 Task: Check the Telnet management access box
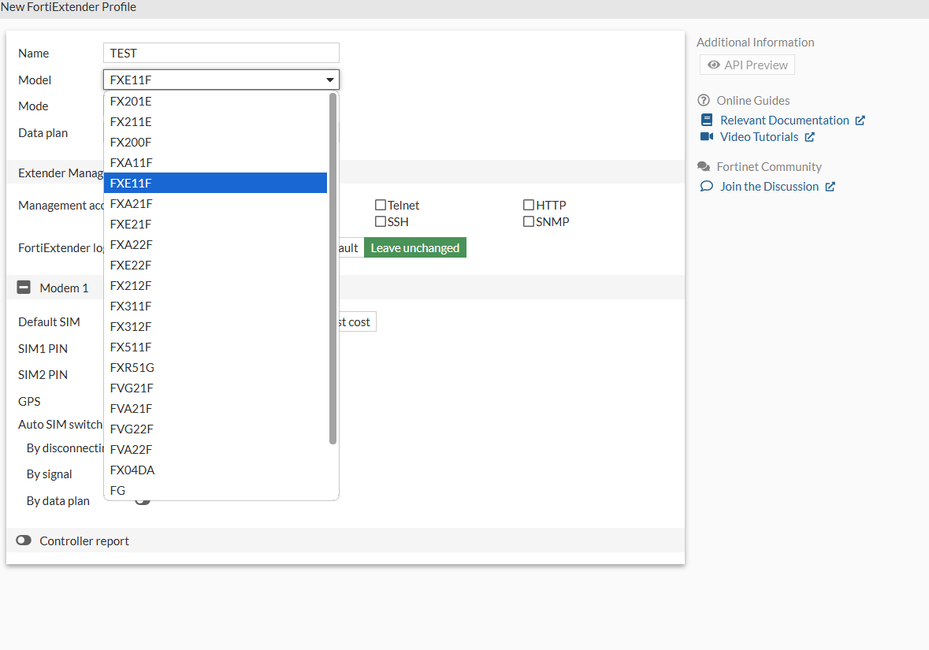(x=380, y=205)
